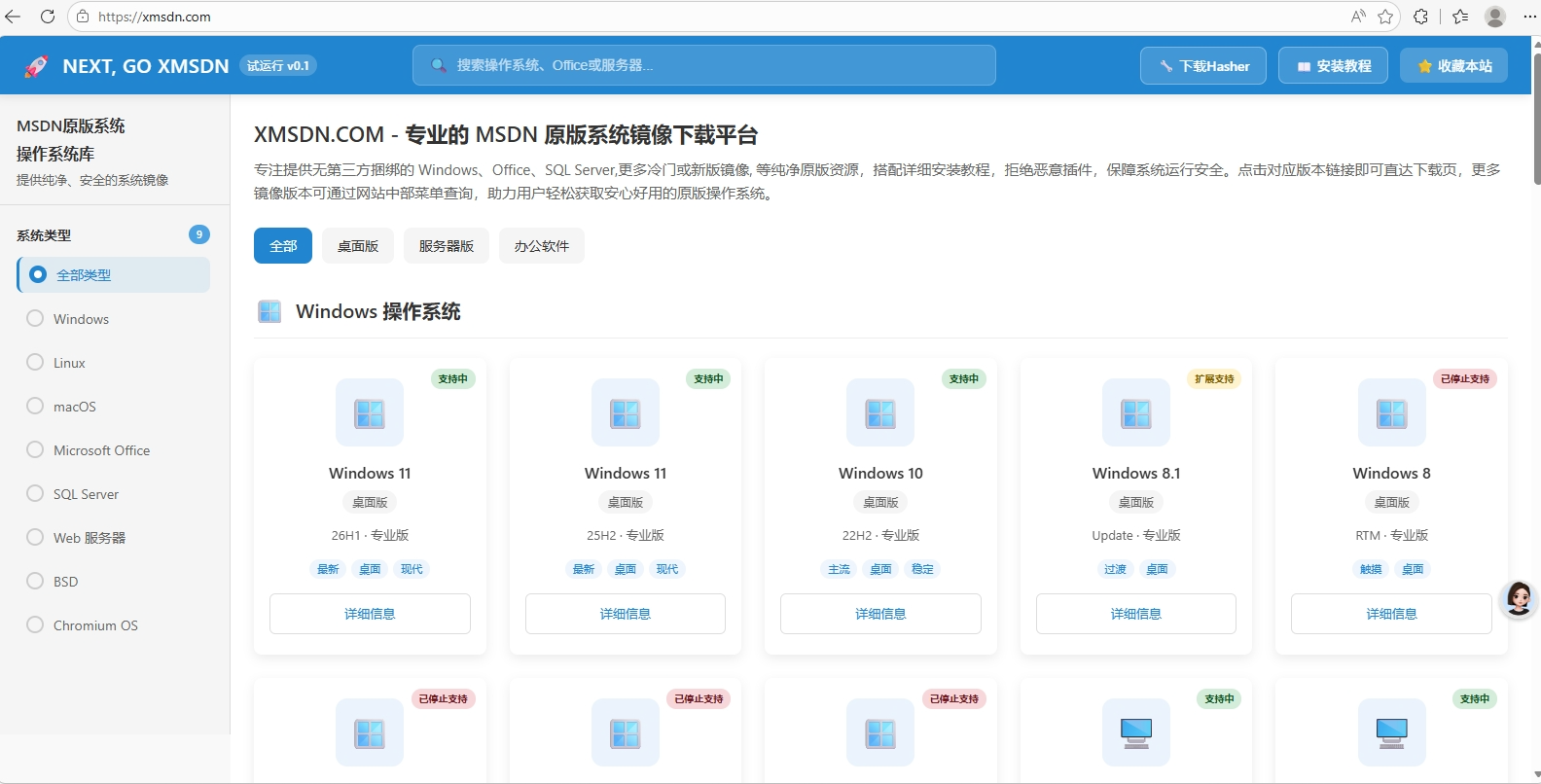Click the 主流 tag on Windows 10

839,569
